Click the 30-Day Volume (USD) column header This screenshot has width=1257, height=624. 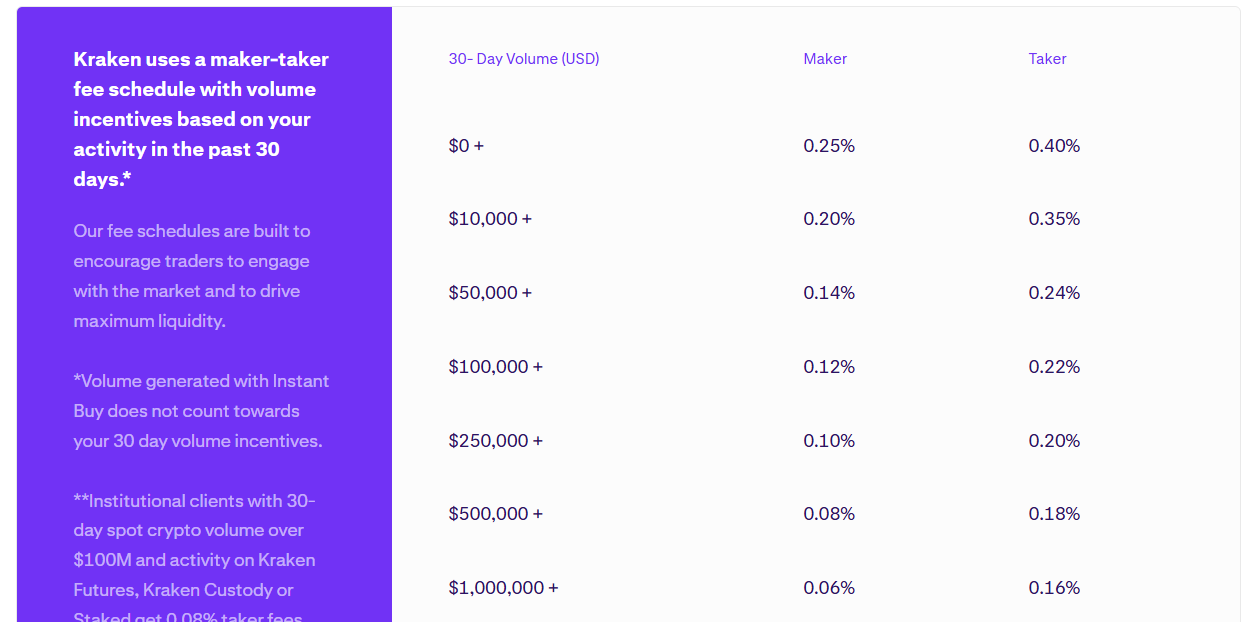524,59
